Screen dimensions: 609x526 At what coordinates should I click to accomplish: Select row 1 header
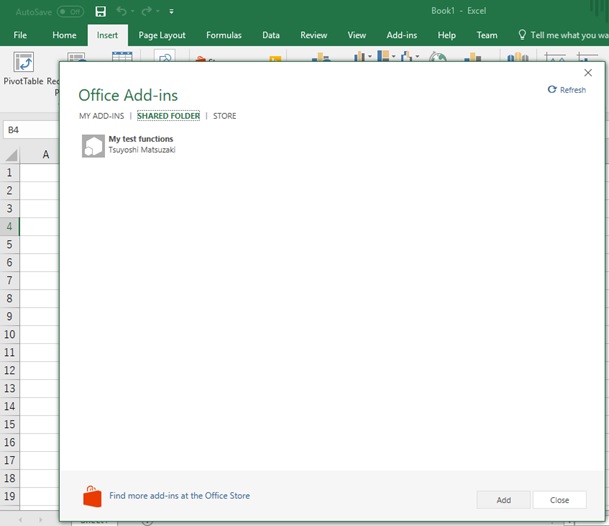point(9,172)
